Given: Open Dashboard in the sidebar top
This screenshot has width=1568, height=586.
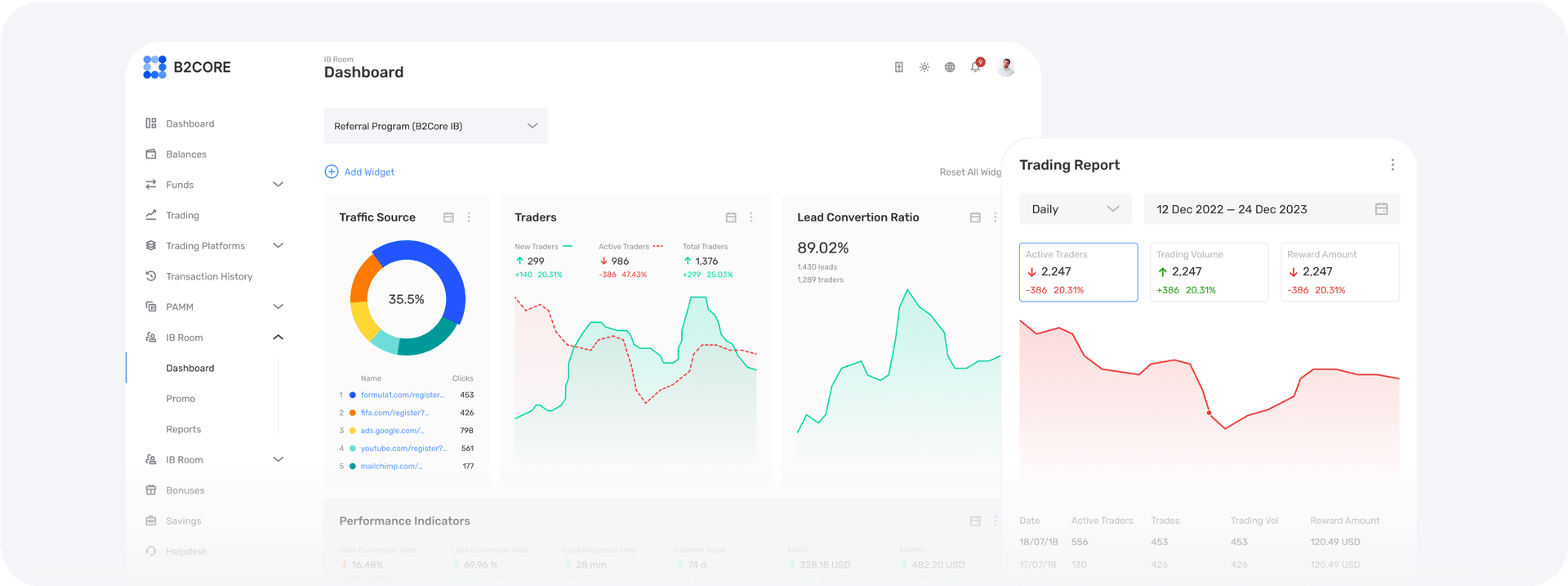Looking at the screenshot, I should click(189, 123).
